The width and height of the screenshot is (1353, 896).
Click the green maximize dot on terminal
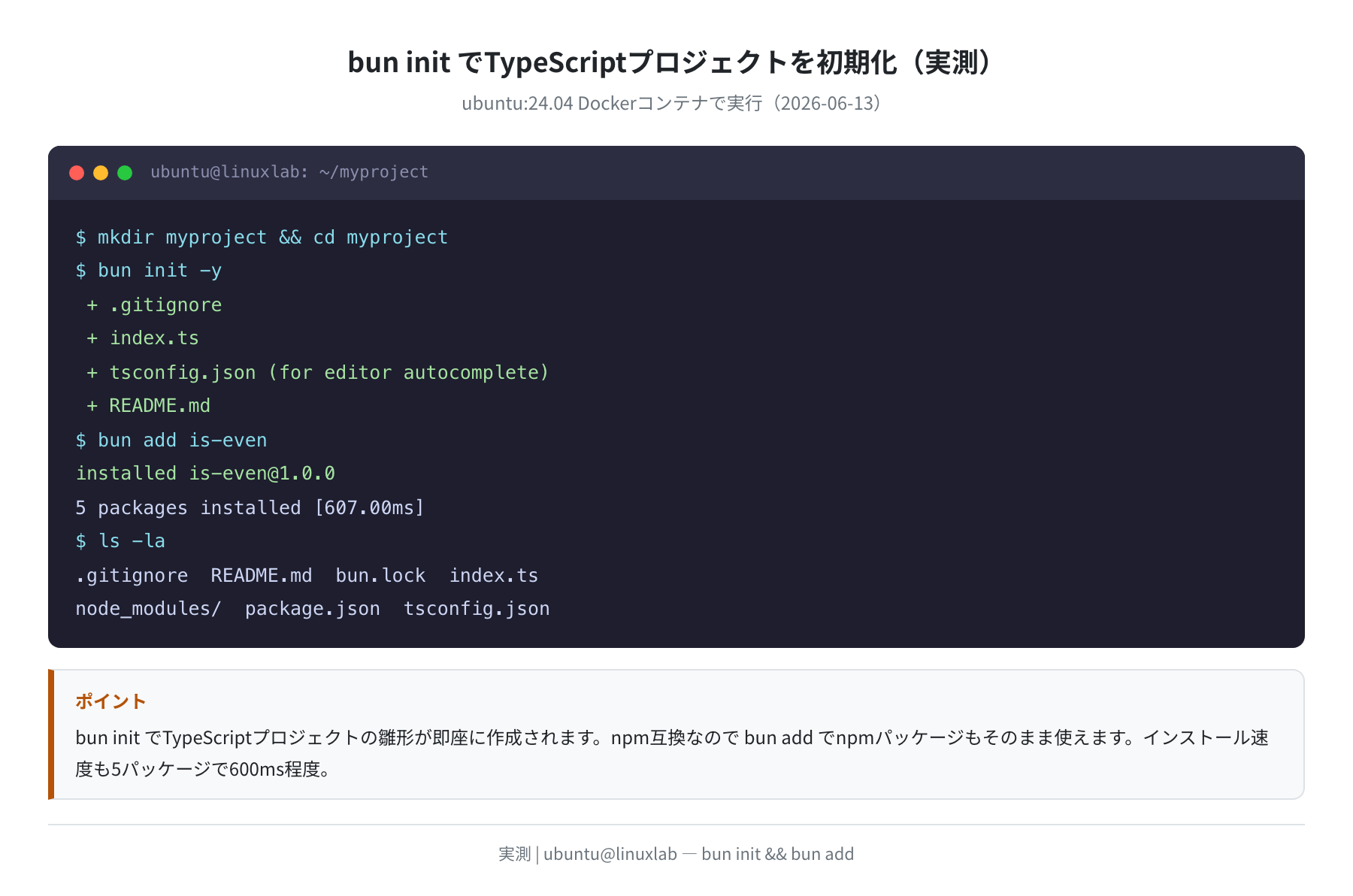coord(125,173)
